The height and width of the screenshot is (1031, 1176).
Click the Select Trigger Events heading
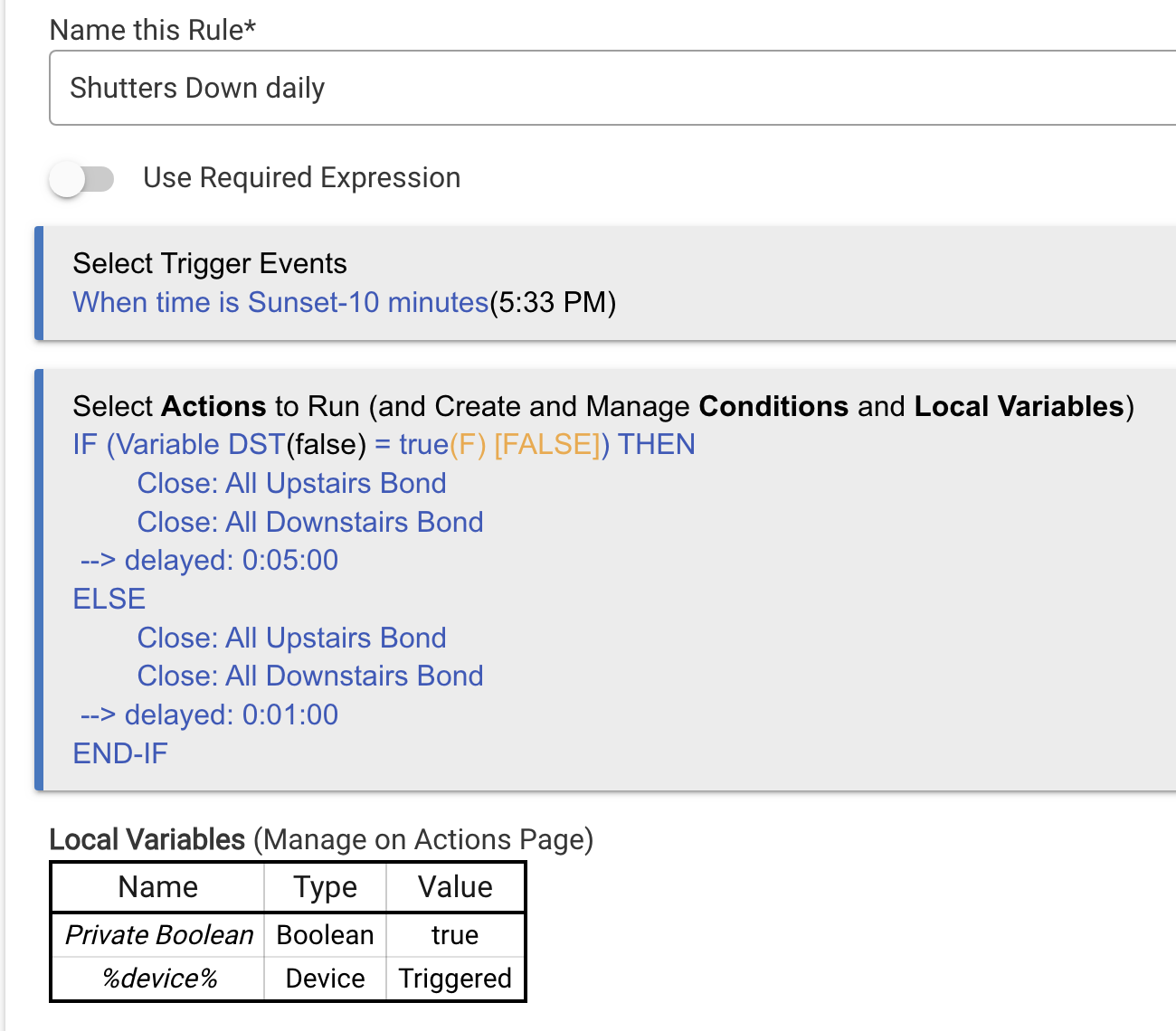click(x=210, y=263)
